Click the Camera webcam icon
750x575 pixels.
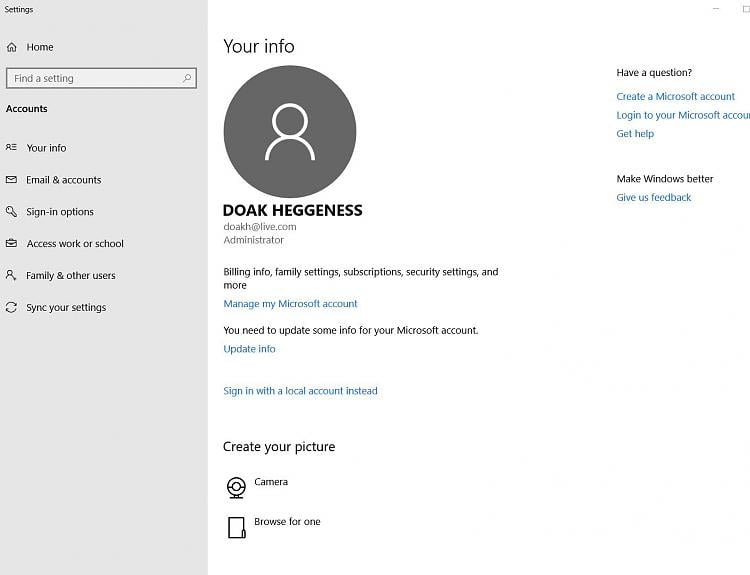pyautogui.click(x=236, y=487)
